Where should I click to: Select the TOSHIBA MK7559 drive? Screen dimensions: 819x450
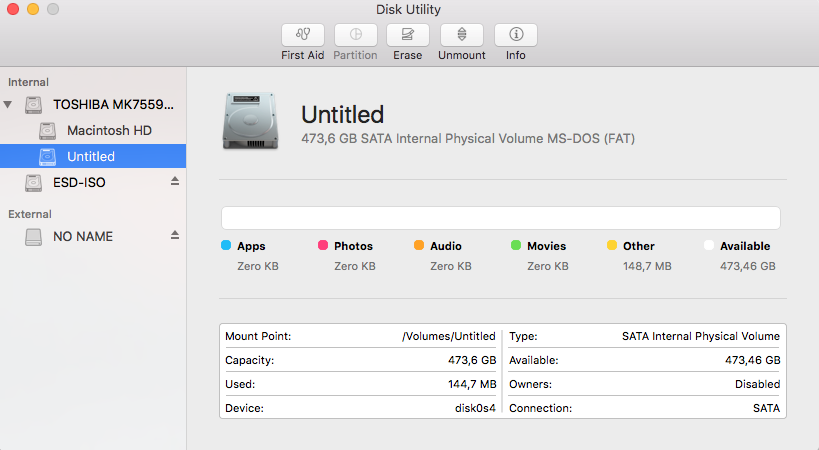[x=113, y=104]
